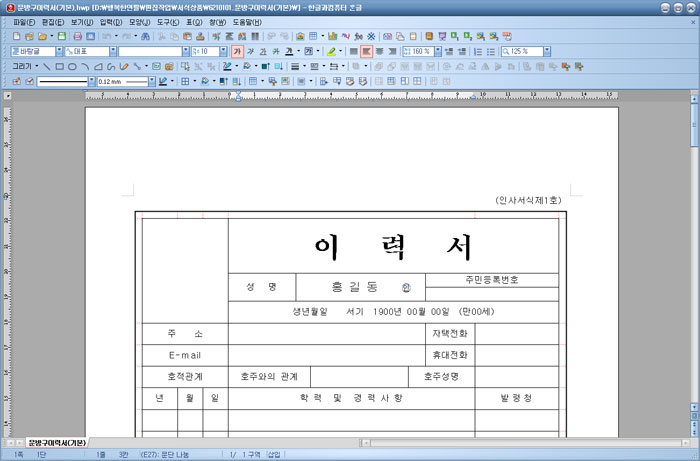
Task: Click the insert table grid icon
Action: tap(314, 36)
